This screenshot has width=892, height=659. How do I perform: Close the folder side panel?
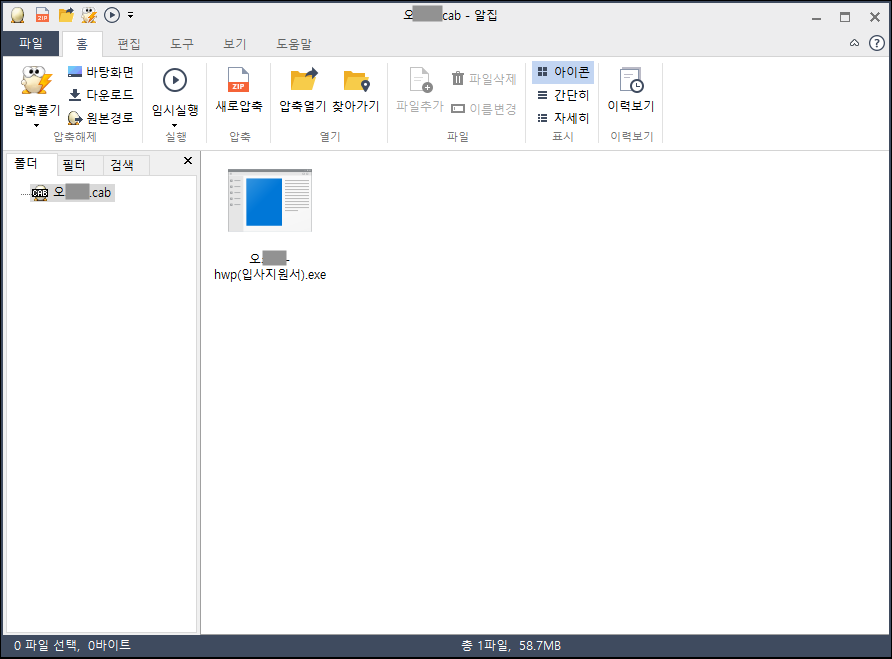pyautogui.click(x=188, y=161)
